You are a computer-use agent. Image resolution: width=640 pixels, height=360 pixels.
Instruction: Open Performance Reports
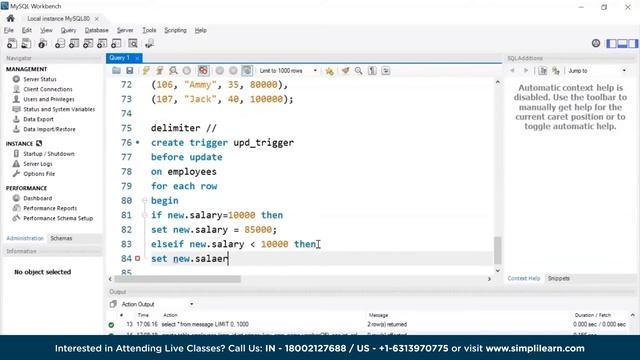coord(50,208)
